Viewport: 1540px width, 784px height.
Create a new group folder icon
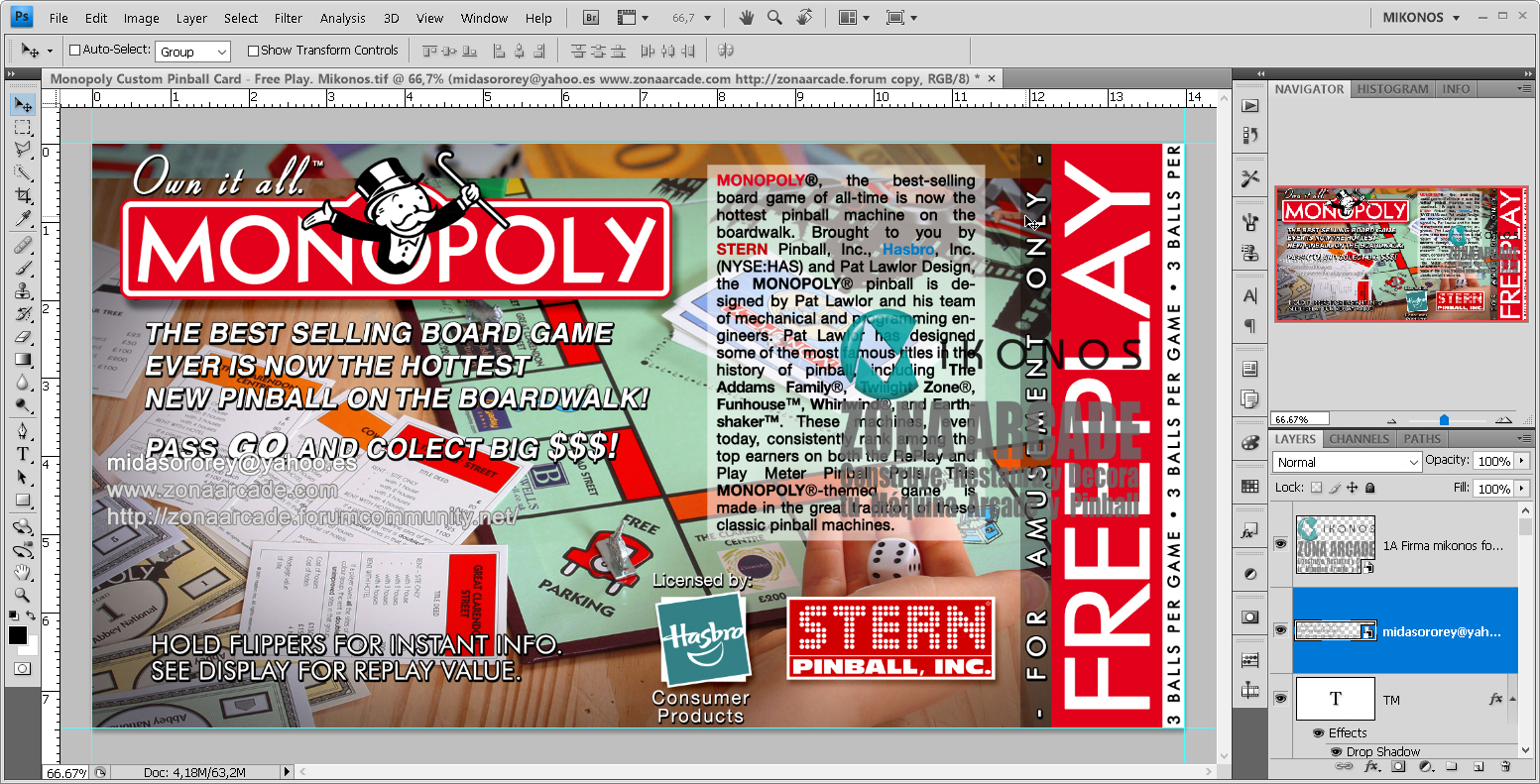pyautogui.click(x=1451, y=766)
